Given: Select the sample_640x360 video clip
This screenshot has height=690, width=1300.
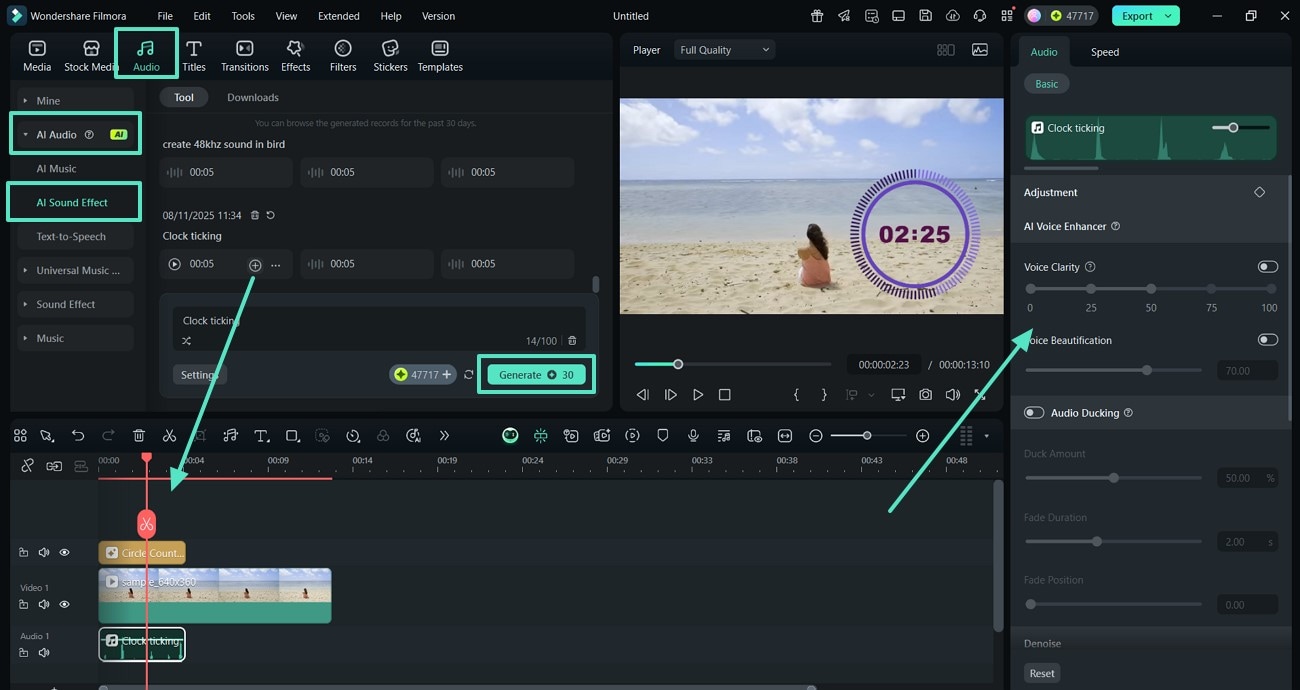Looking at the screenshot, I should pyautogui.click(x=215, y=596).
